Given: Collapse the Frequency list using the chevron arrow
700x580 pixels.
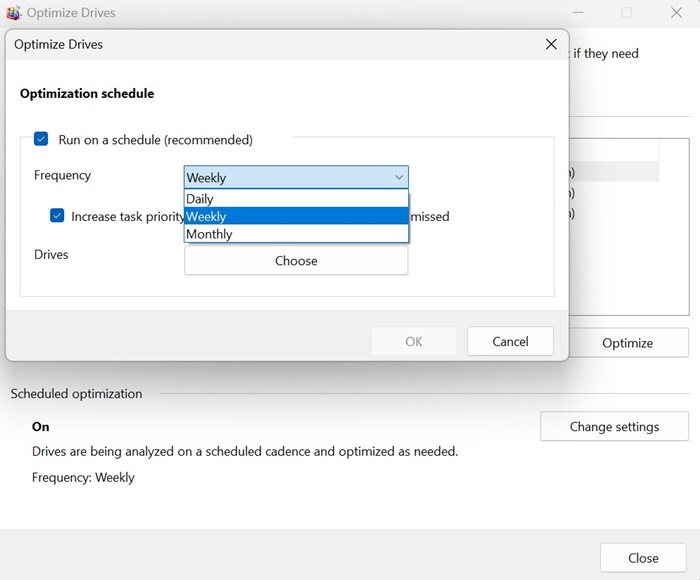Looking at the screenshot, I should click(x=399, y=177).
